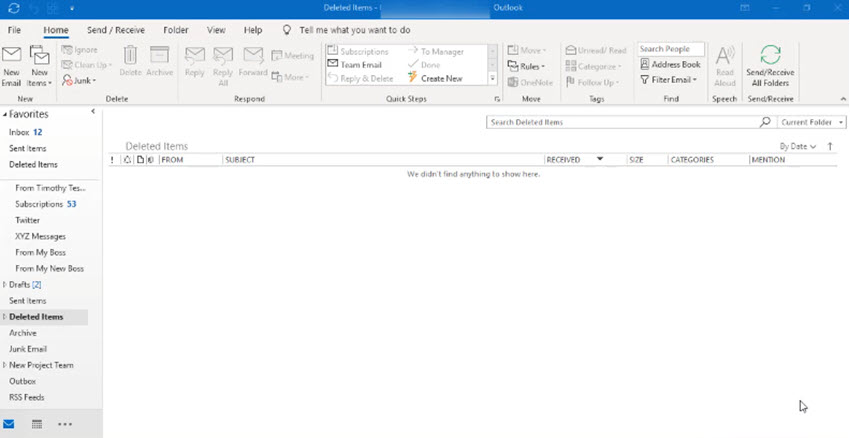Image resolution: width=850 pixels, height=438 pixels.
Task: Switch to Calendar view icon
Action: point(37,424)
